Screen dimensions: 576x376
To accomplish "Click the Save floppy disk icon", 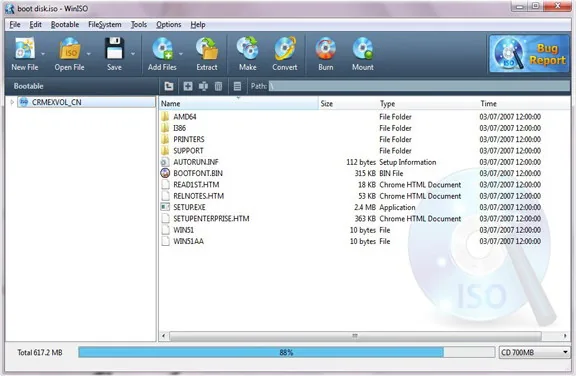I will coord(114,48).
